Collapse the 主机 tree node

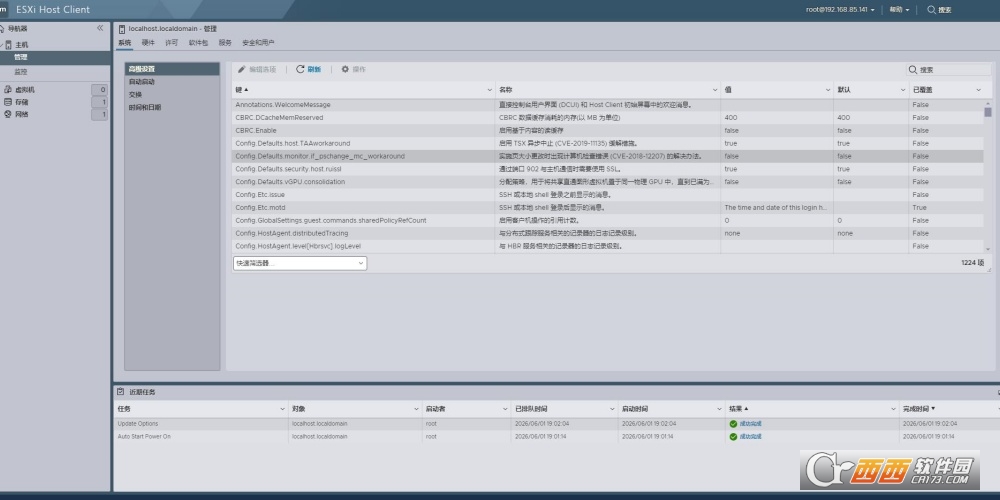(x=1, y=45)
